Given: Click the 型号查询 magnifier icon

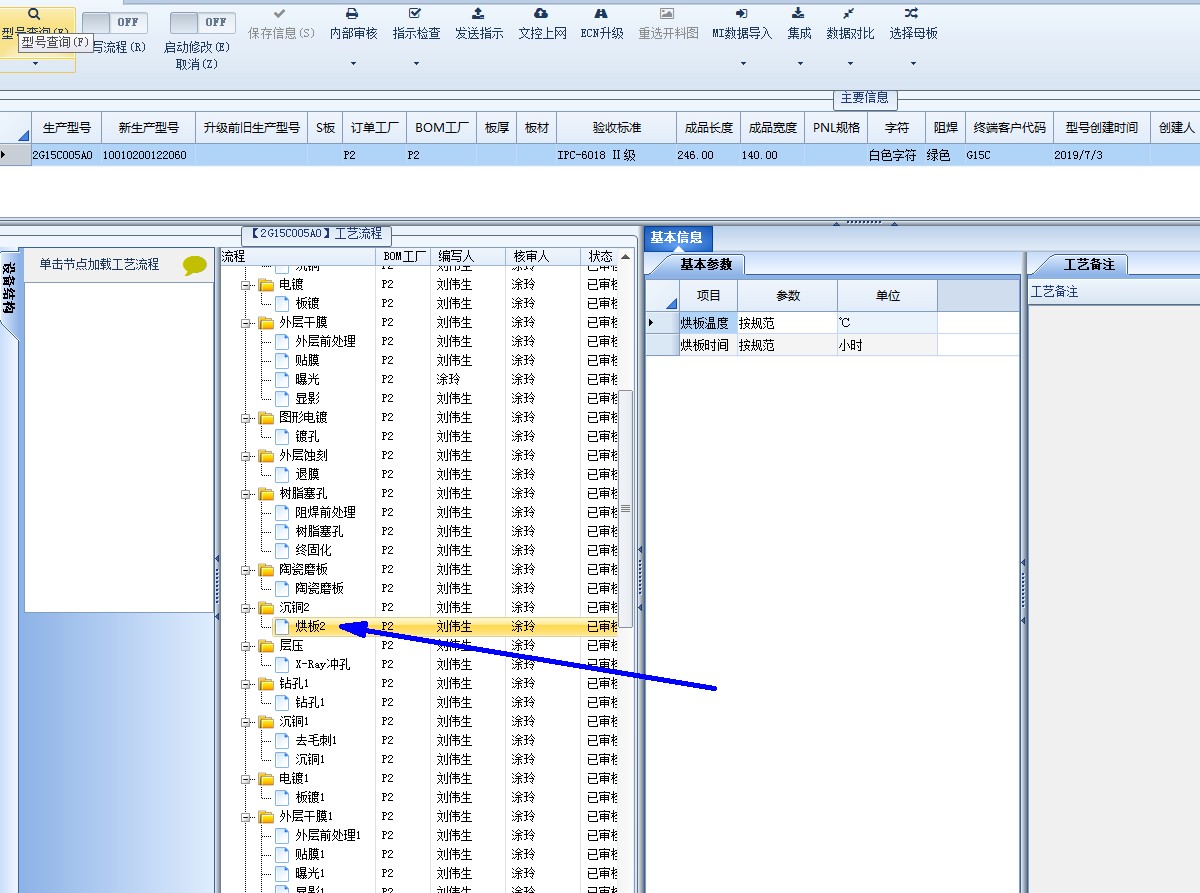Looking at the screenshot, I should pyautogui.click(x=34, y=14).
